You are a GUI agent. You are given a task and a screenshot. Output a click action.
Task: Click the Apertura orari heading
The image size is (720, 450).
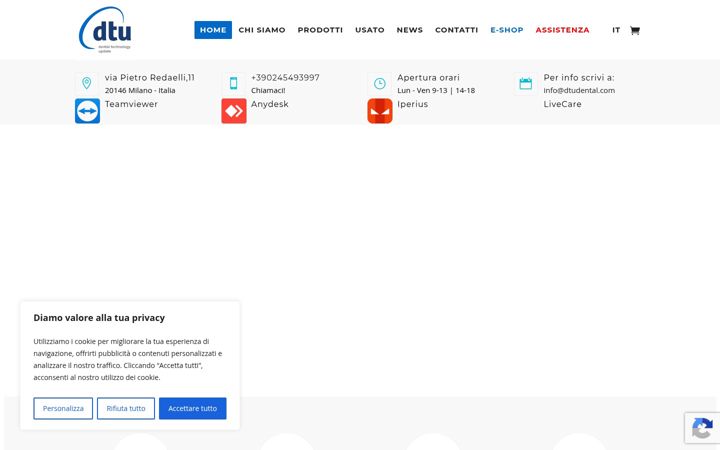tap(428, 78)
